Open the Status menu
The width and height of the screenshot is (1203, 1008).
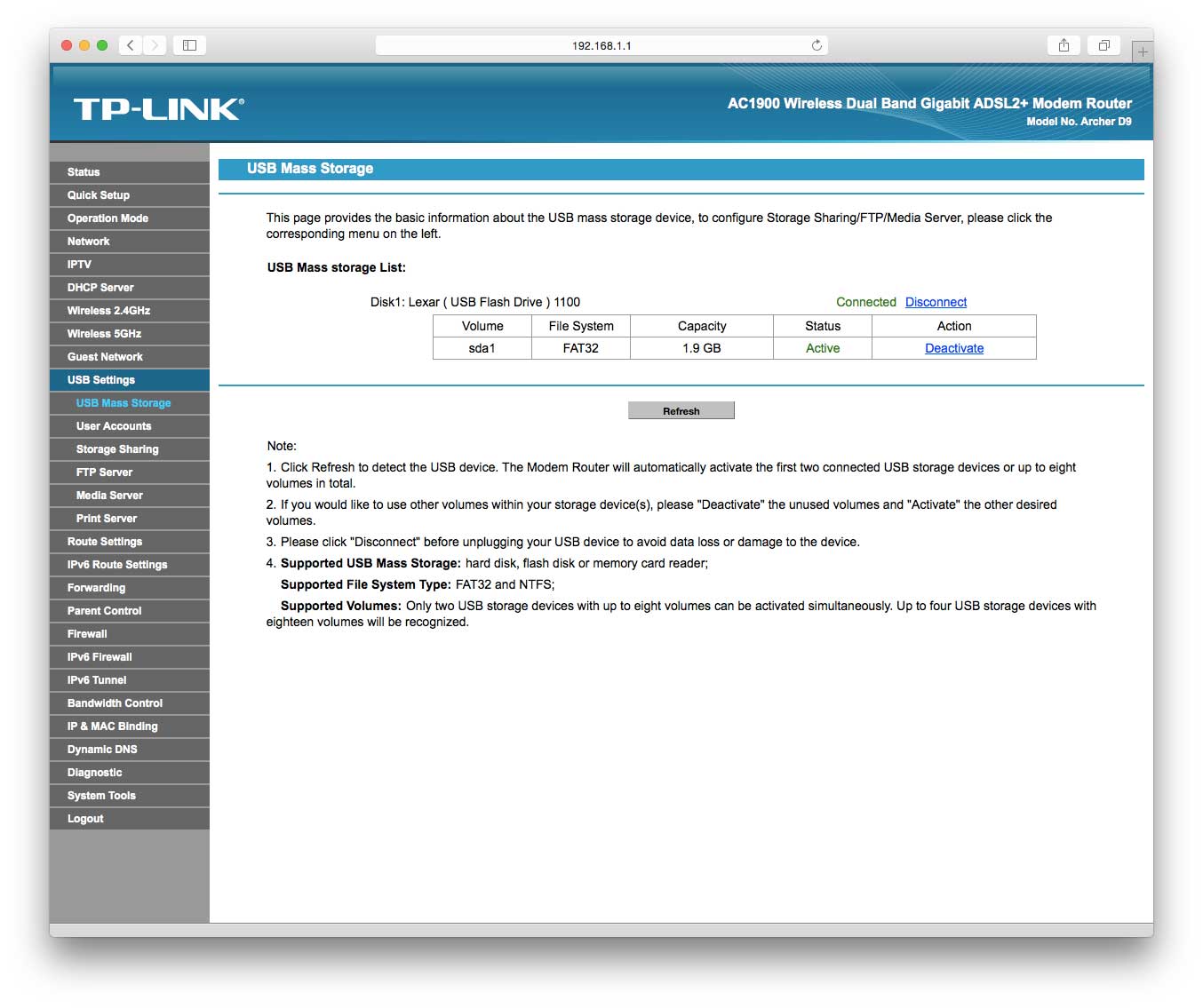130,172
